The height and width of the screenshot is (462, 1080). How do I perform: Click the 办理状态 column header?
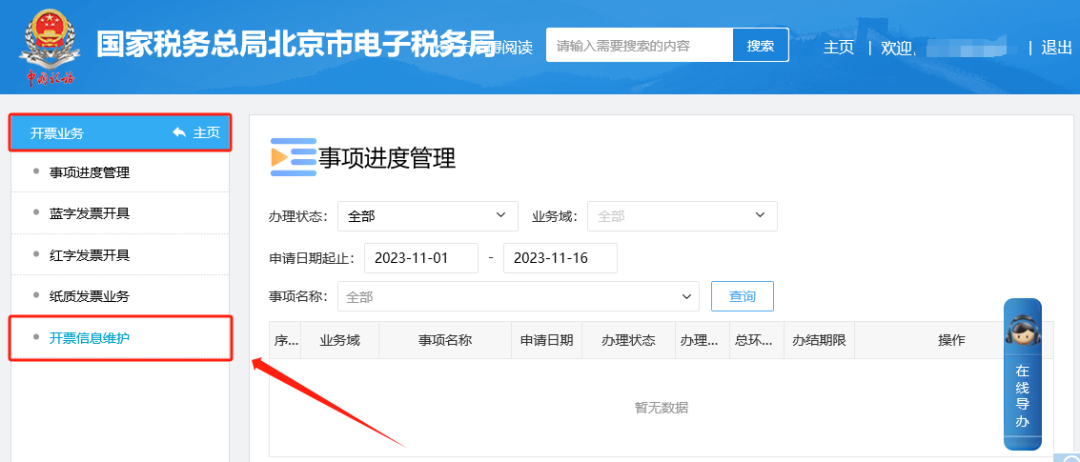tap(628, 340)
